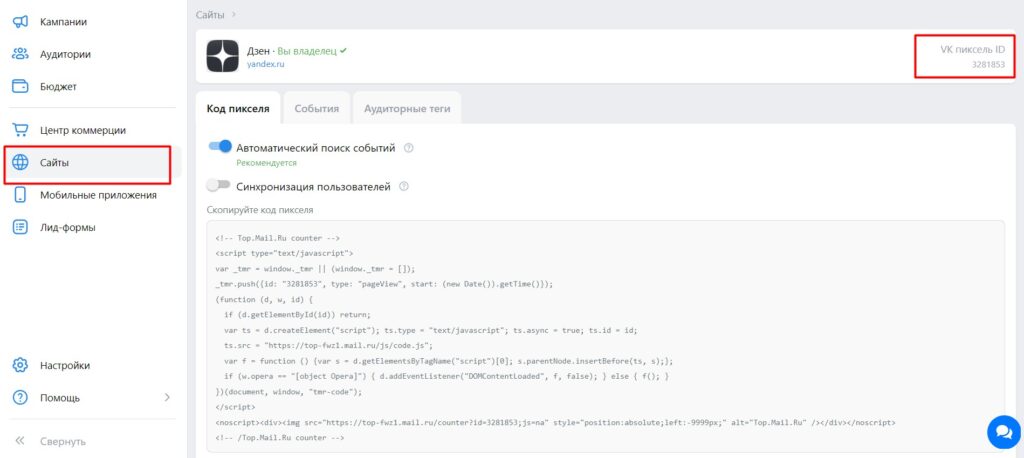1024x458 pixels.
Task: Switch to the События tab
Action: tap(317, 108)
